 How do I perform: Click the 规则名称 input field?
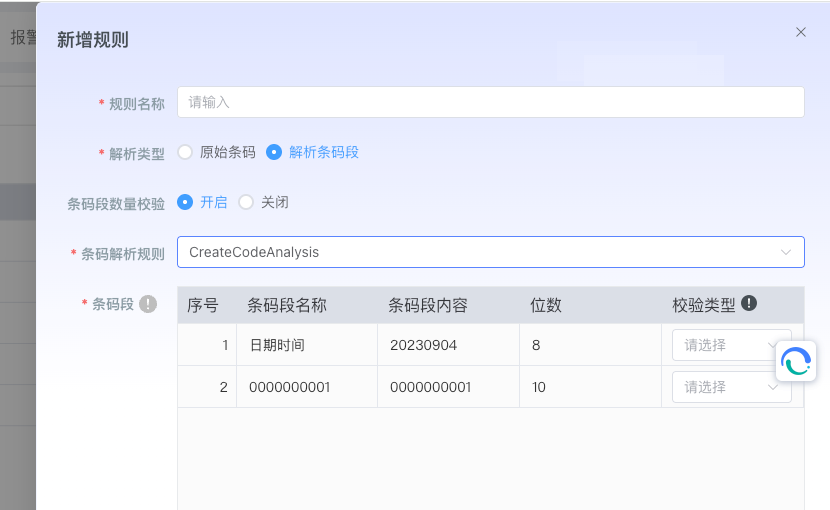coord(490,102)
